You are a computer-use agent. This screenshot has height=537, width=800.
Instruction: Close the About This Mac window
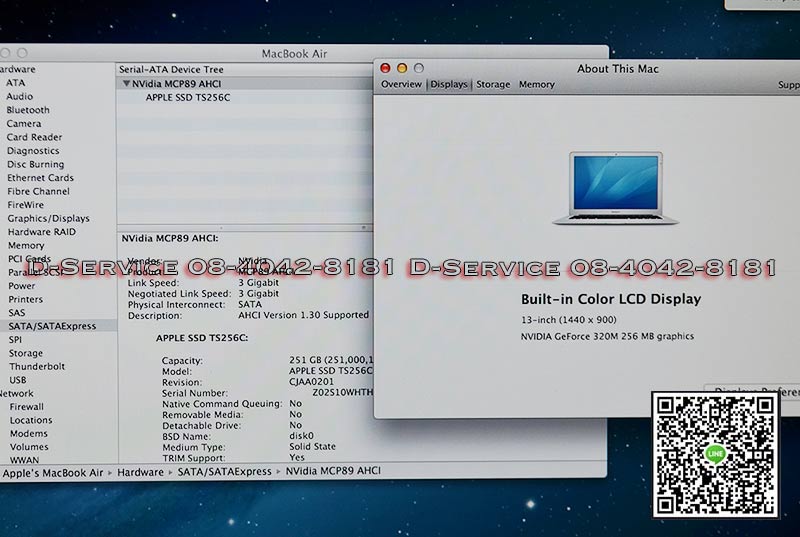pyautogui.click(x=385, y=68)
